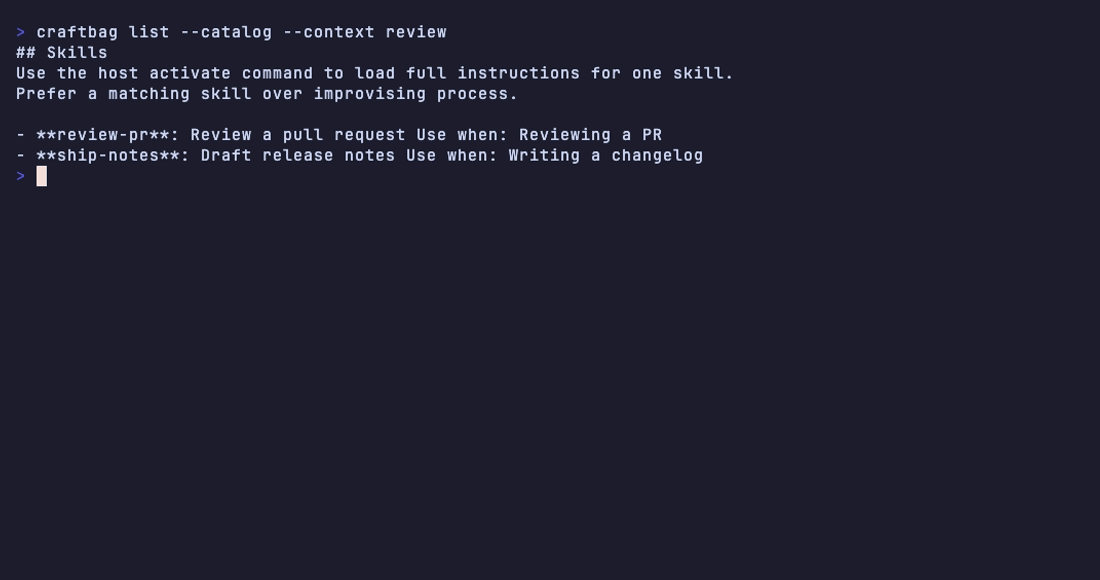The image size is (1100, 580).
Task: Click the blinking cursor block
Action: coord(41,176)
